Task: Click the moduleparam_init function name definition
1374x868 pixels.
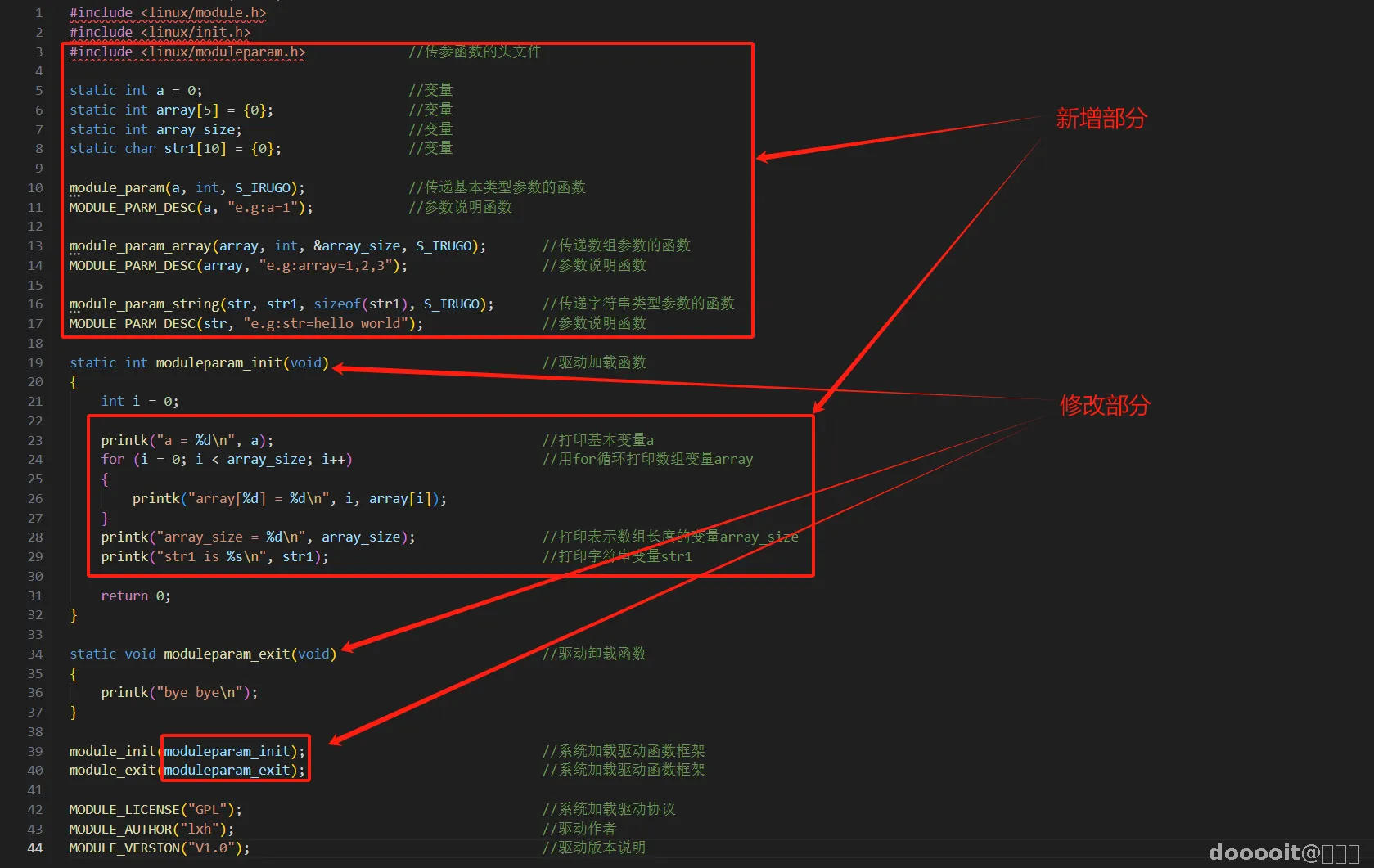Action: pos(218,362)
